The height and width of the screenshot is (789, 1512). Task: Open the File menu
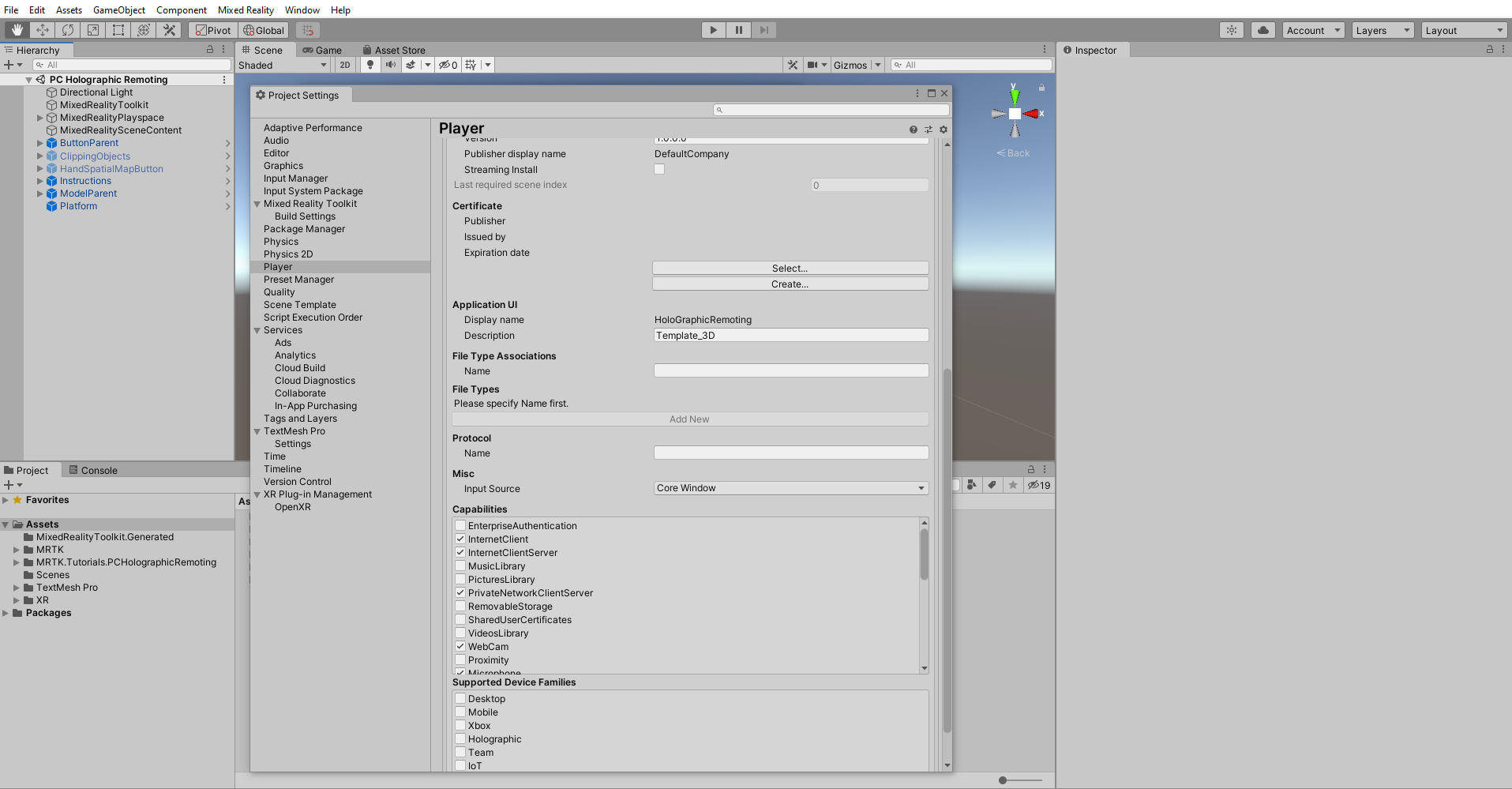[x=11, y=9]
